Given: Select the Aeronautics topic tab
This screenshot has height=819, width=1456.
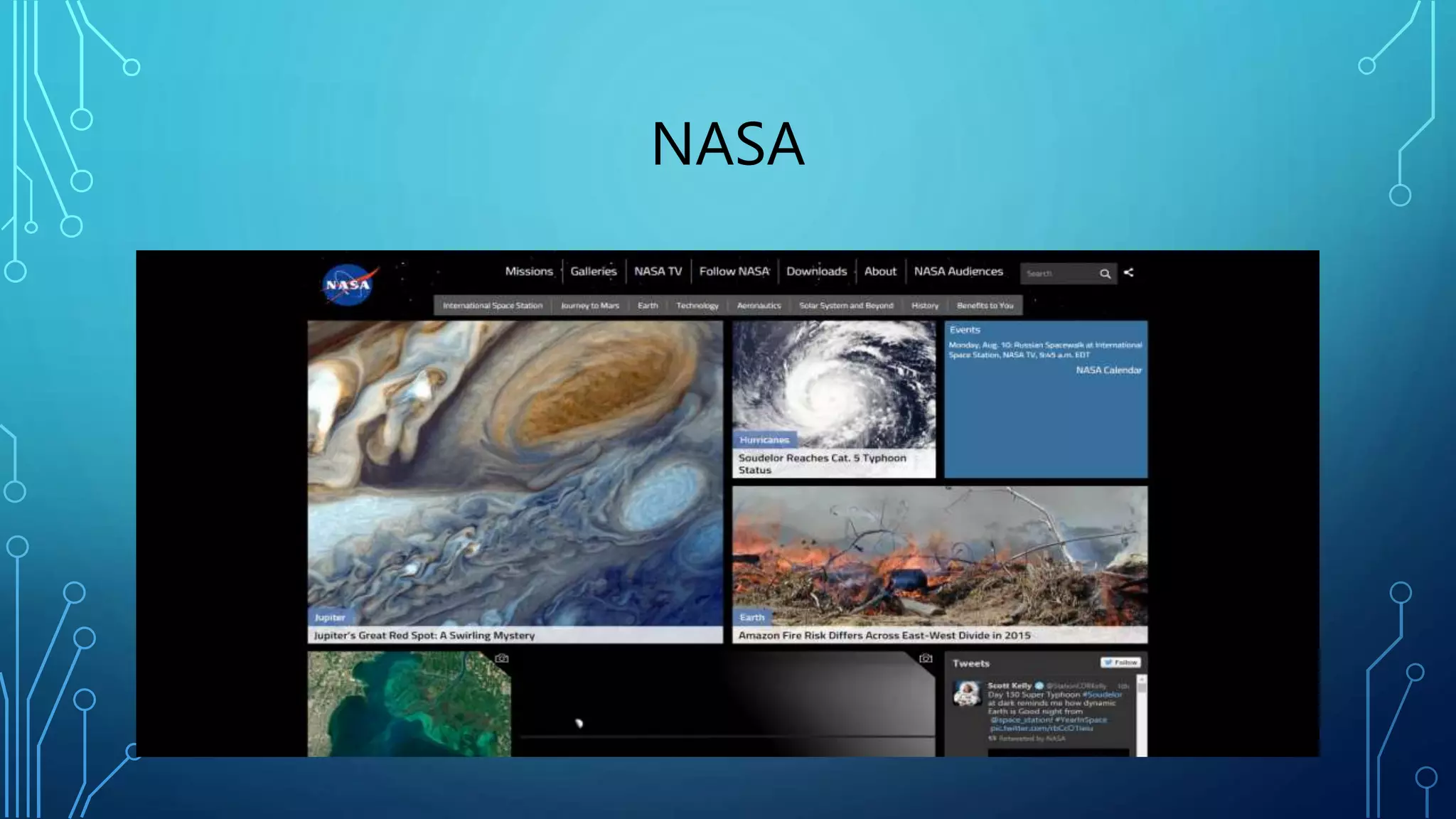Looking at the screenshot, I should [759, 306].
